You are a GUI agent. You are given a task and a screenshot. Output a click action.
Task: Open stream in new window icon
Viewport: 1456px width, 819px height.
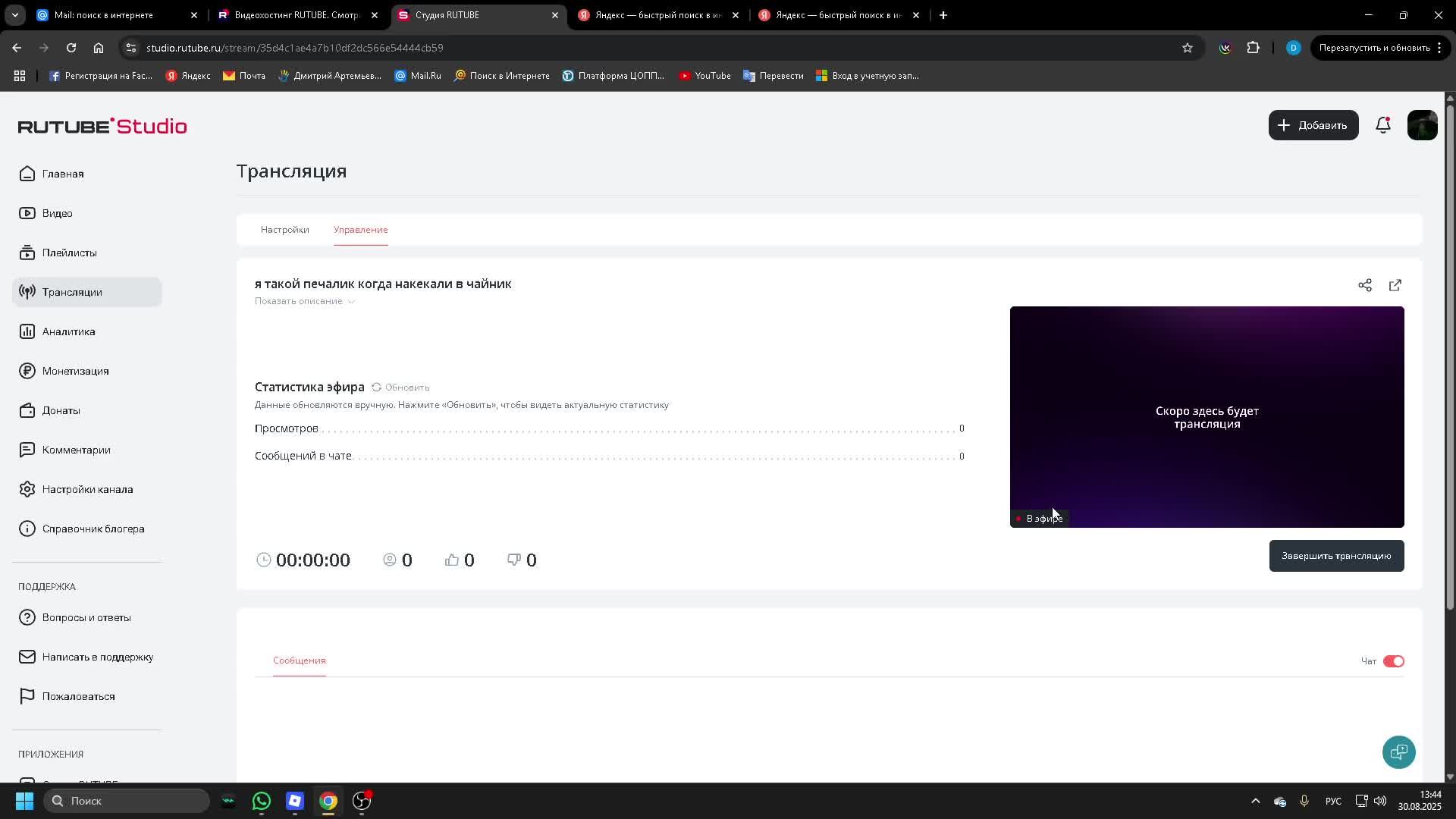pos(1395,285)
